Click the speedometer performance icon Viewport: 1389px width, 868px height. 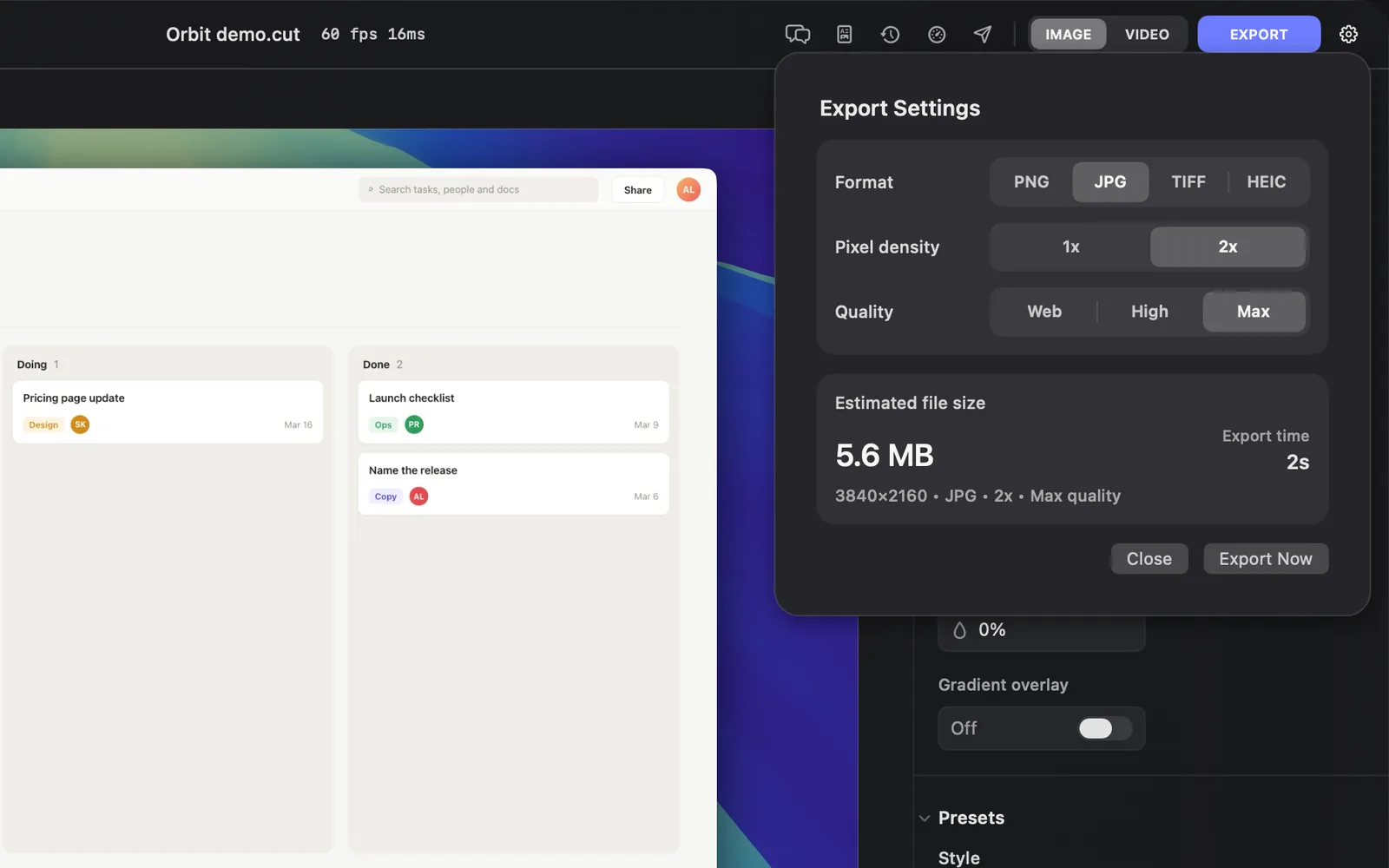click(937, 35)
